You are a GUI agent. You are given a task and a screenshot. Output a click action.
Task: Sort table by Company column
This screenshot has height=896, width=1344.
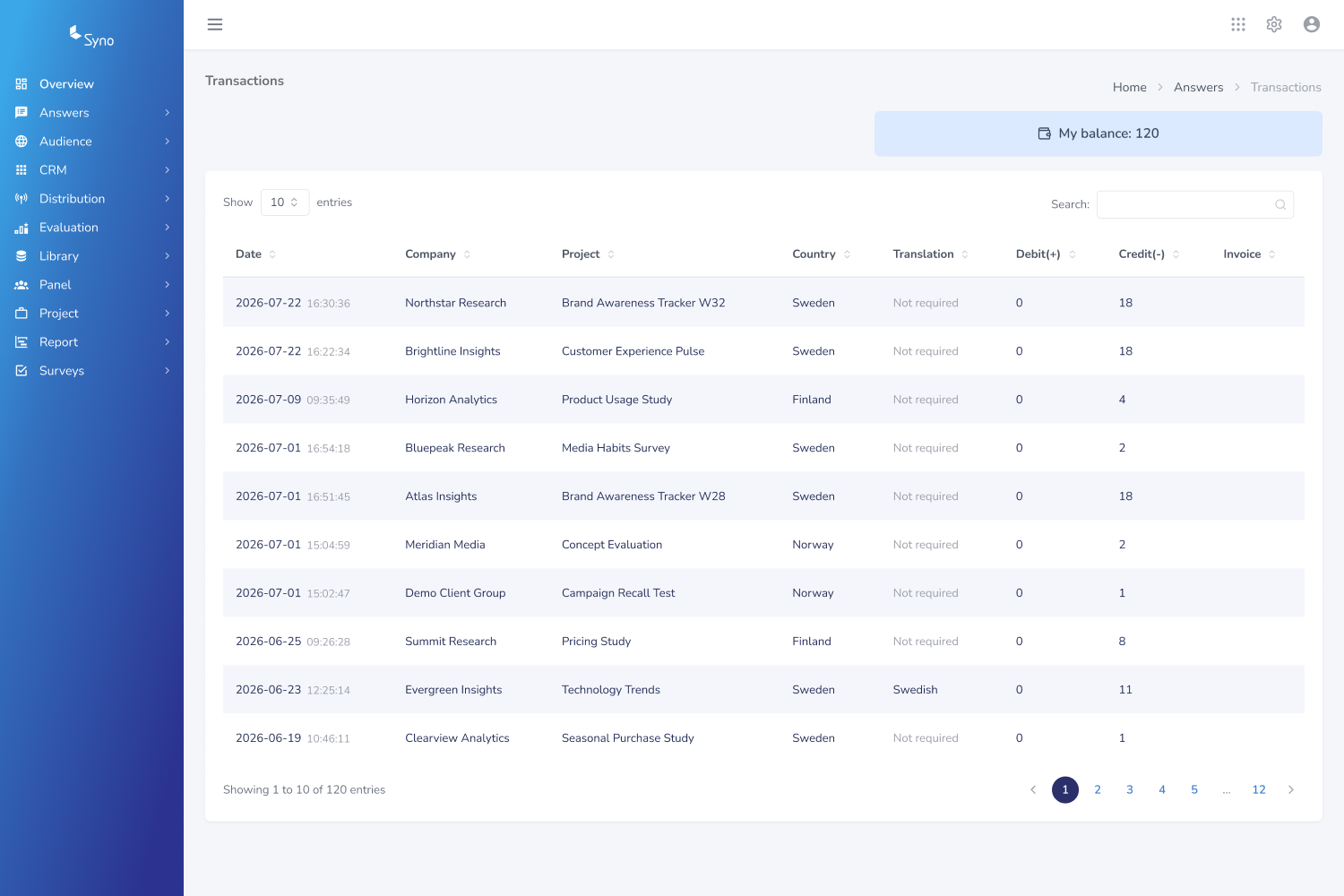[437, 254]
